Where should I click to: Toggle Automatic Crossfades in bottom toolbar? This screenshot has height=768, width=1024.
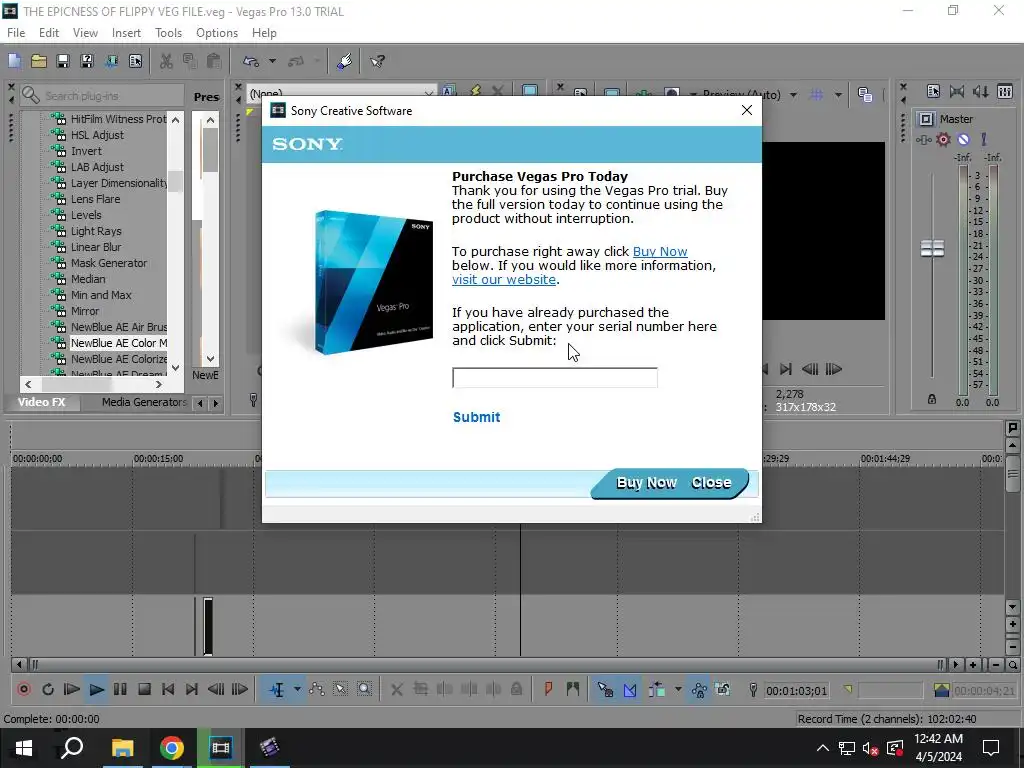tap(630, 690)
